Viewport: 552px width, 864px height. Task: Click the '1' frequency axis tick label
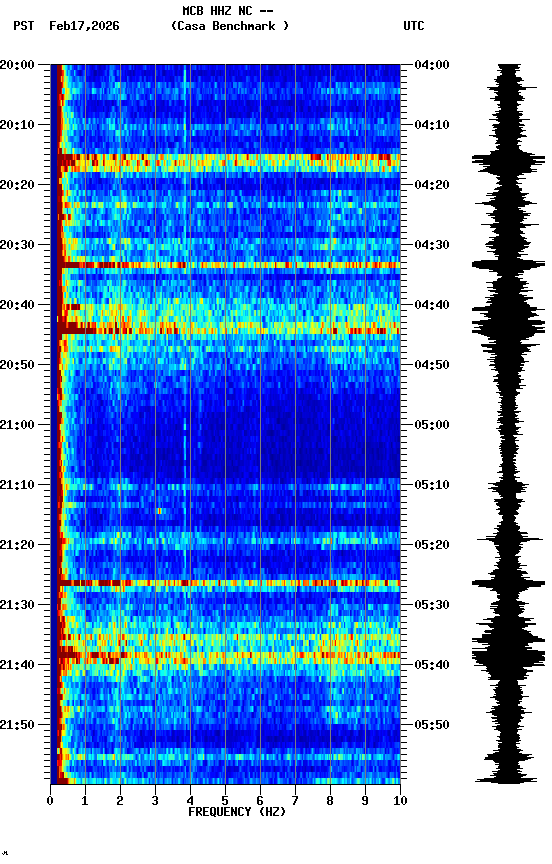85,801
